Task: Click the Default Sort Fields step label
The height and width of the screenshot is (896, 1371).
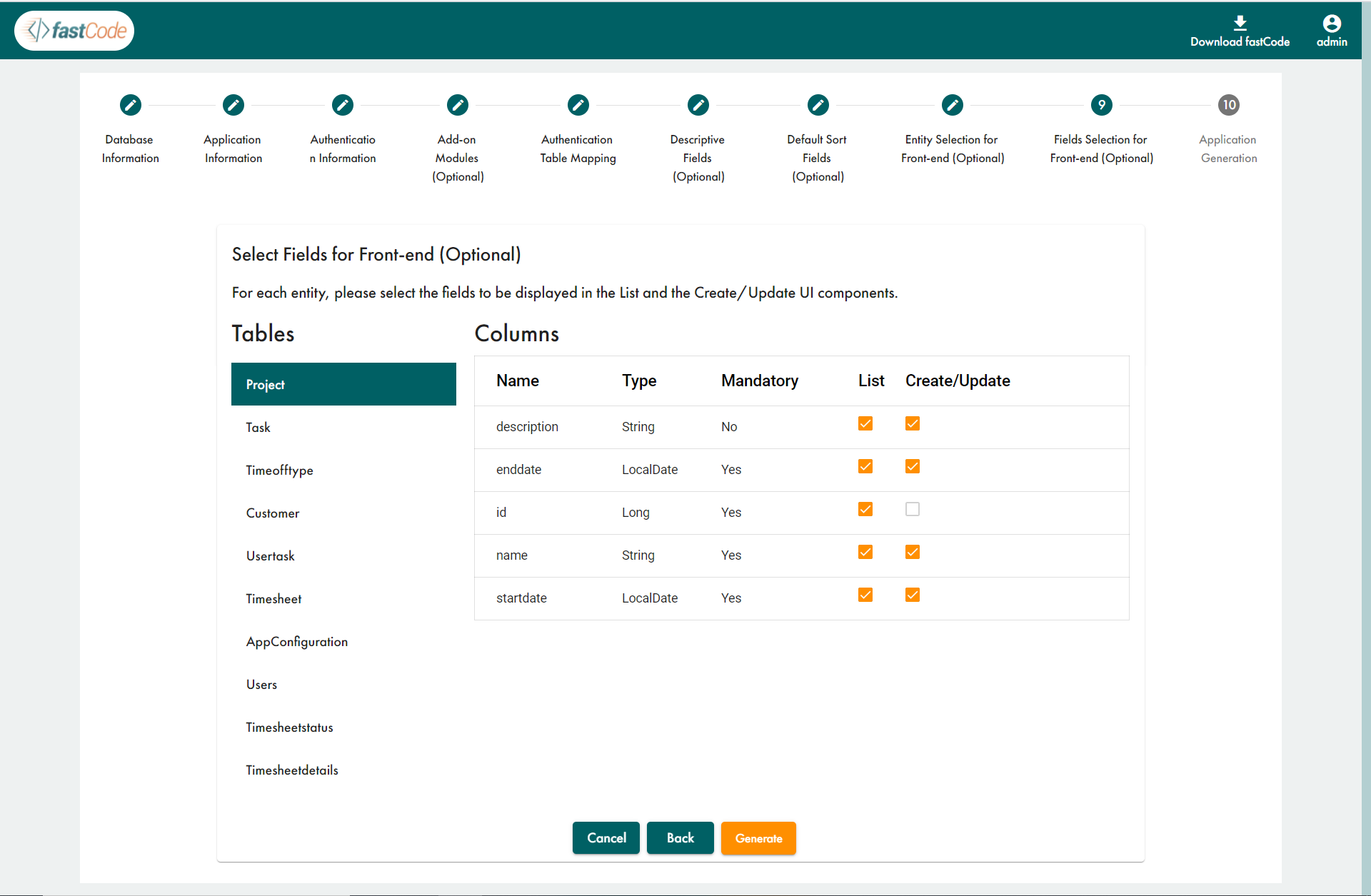Action: tap(818, 158)
